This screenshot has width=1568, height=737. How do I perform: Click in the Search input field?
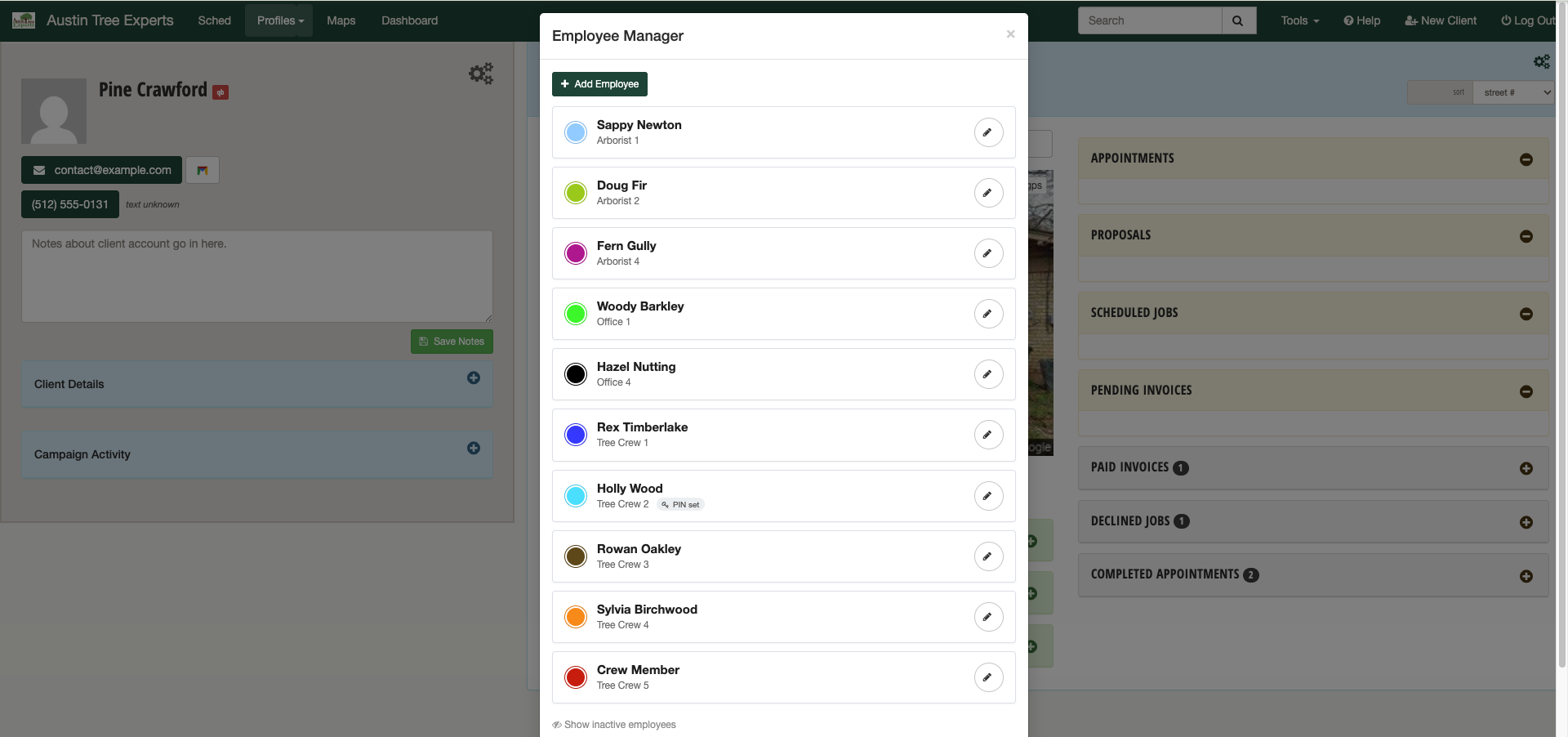click(x=1150, y=20)
